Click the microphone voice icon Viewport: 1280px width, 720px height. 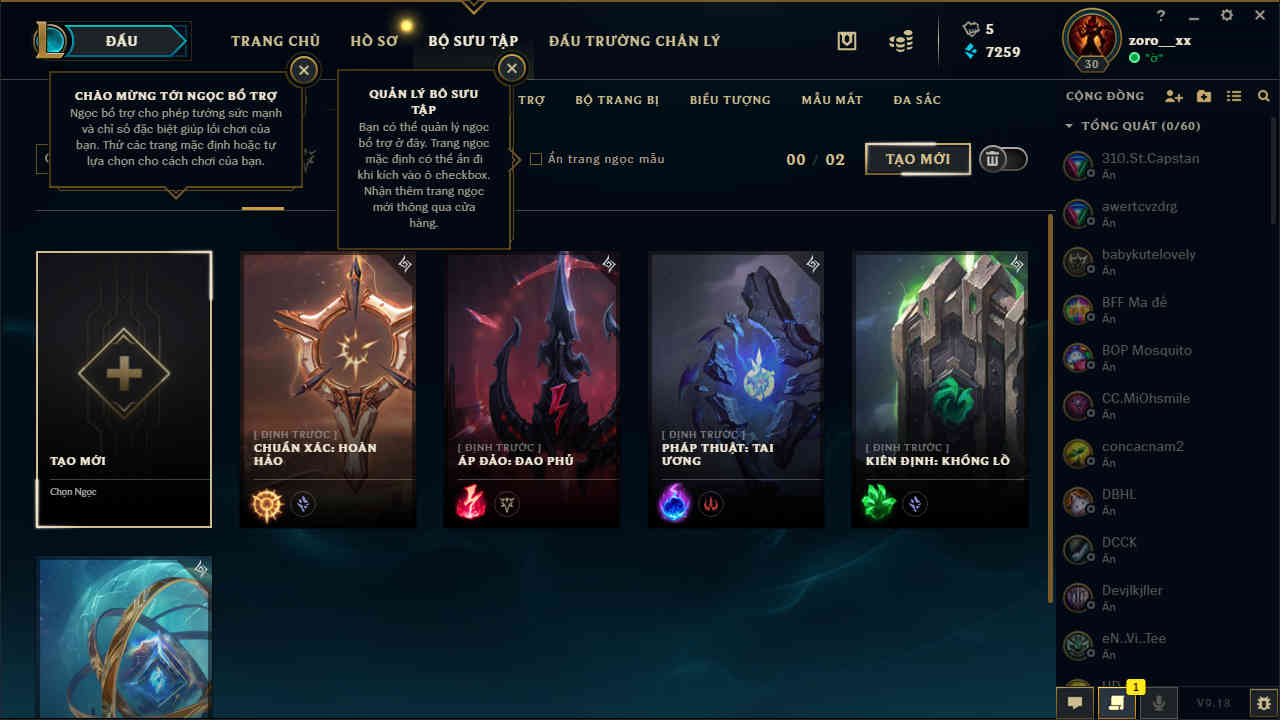1159,703
